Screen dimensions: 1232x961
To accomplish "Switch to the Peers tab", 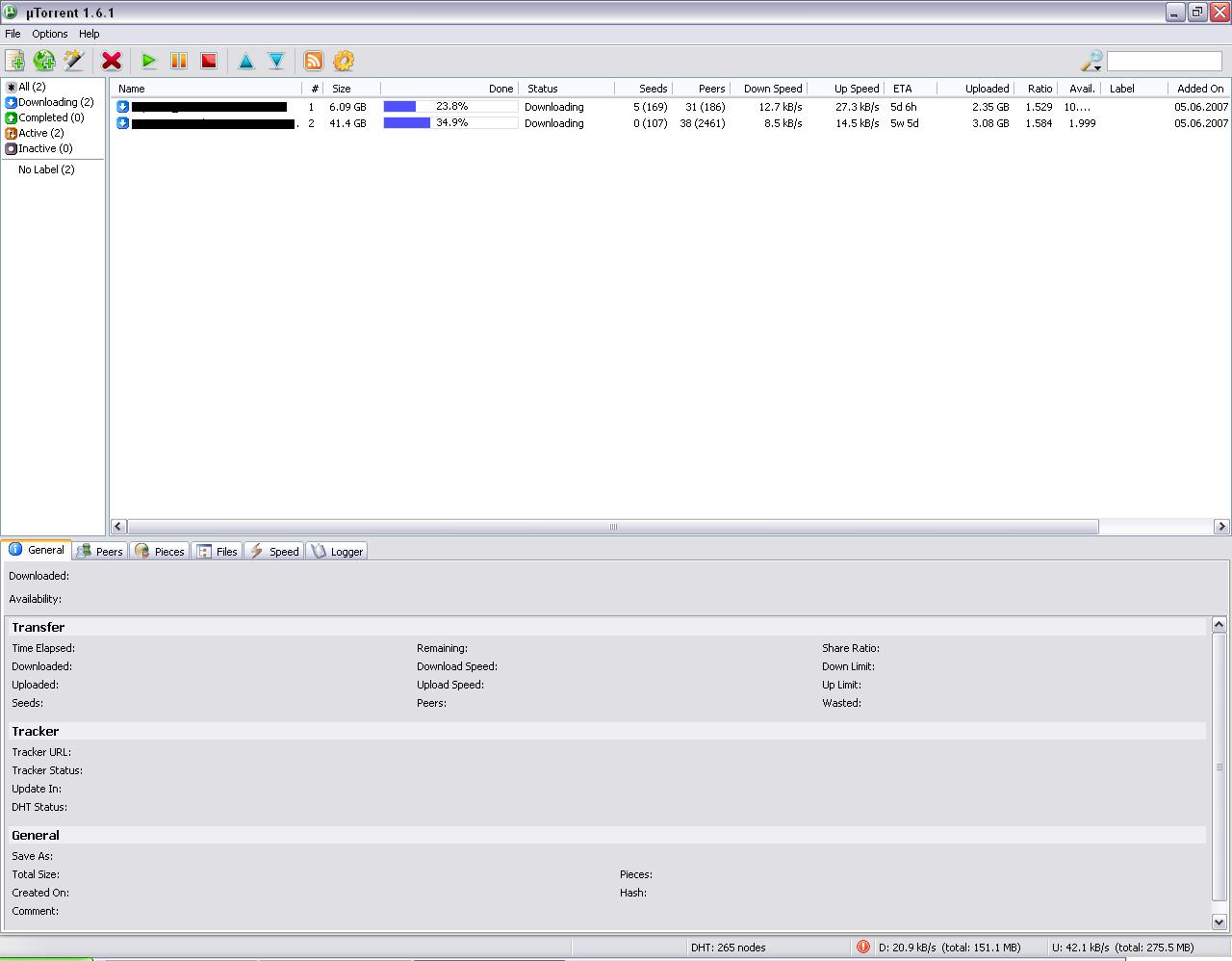I will coord(100,552).
